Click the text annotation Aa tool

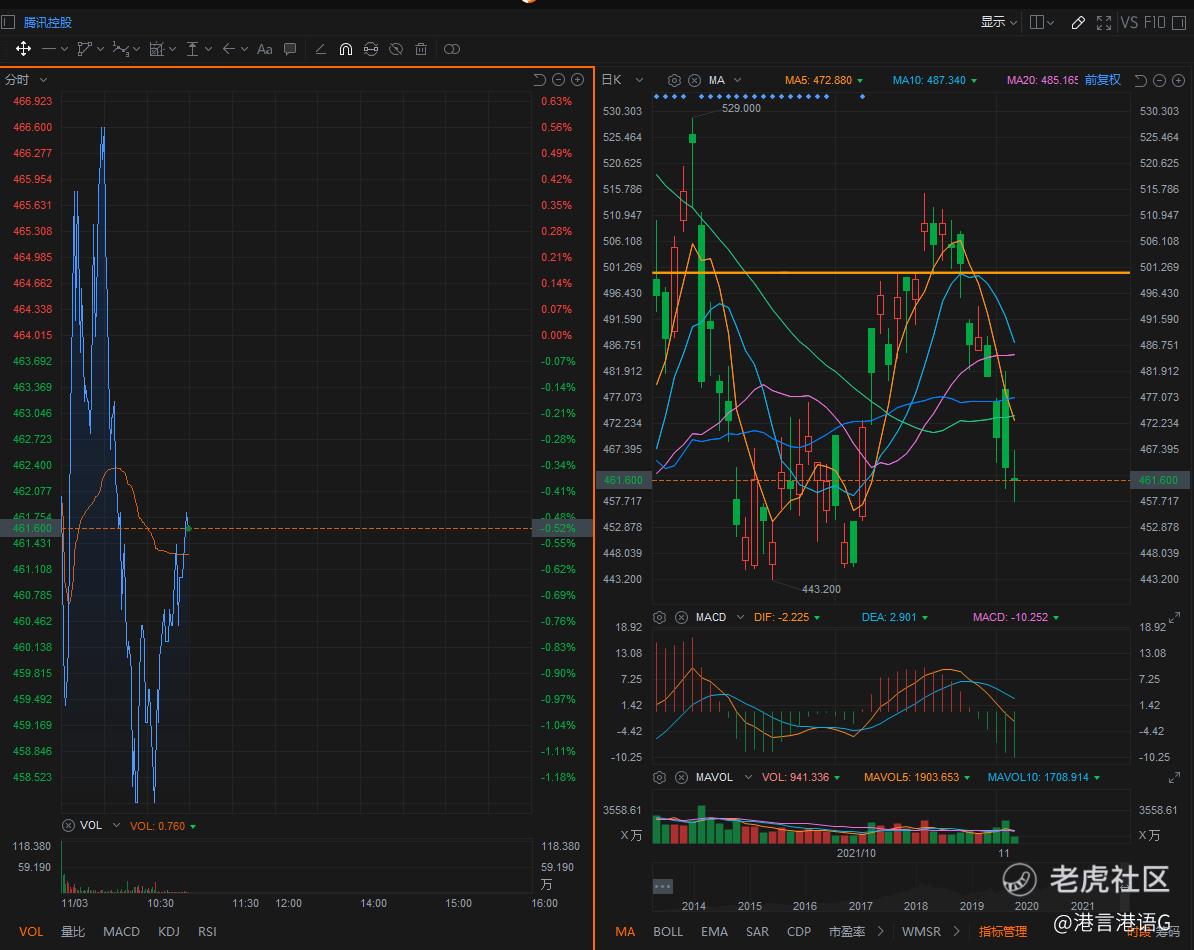(x=264, y=48)
